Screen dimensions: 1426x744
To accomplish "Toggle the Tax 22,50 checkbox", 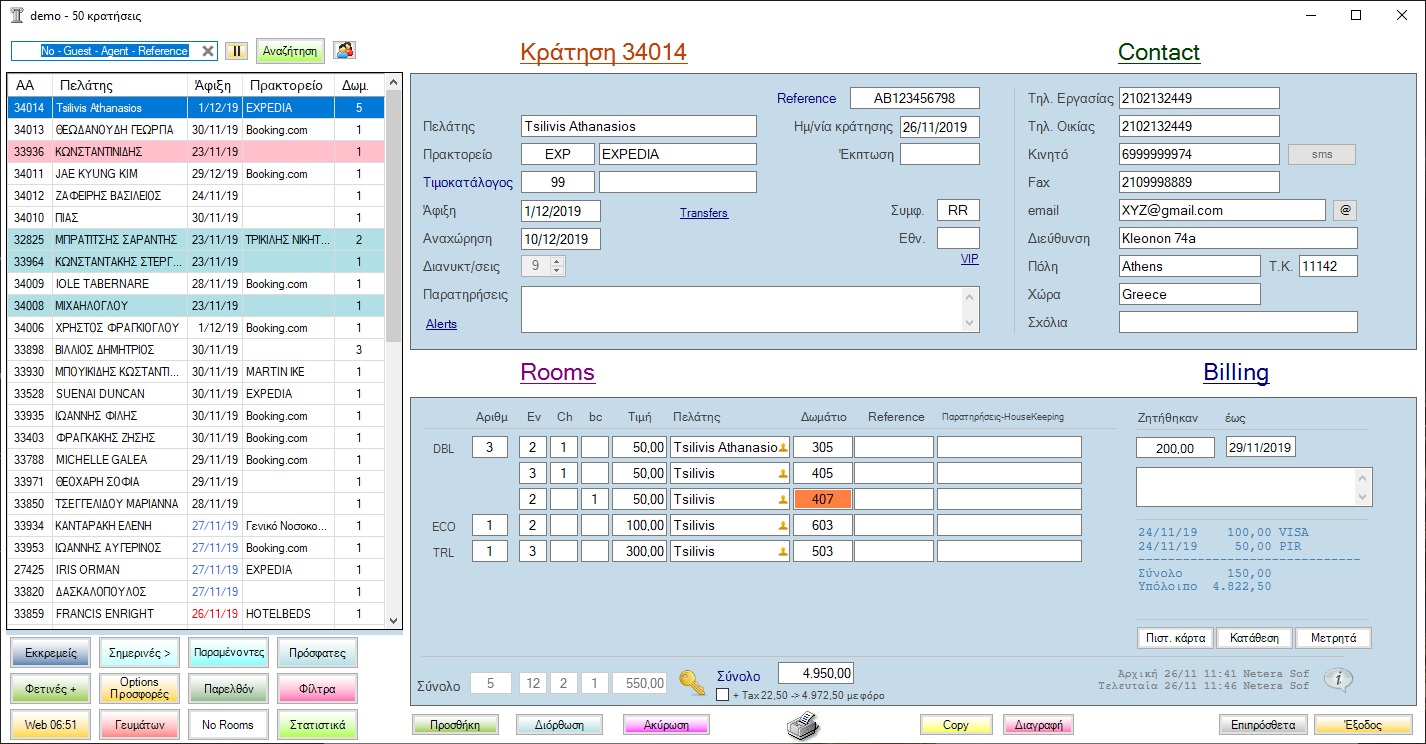I will pos(723,695).
